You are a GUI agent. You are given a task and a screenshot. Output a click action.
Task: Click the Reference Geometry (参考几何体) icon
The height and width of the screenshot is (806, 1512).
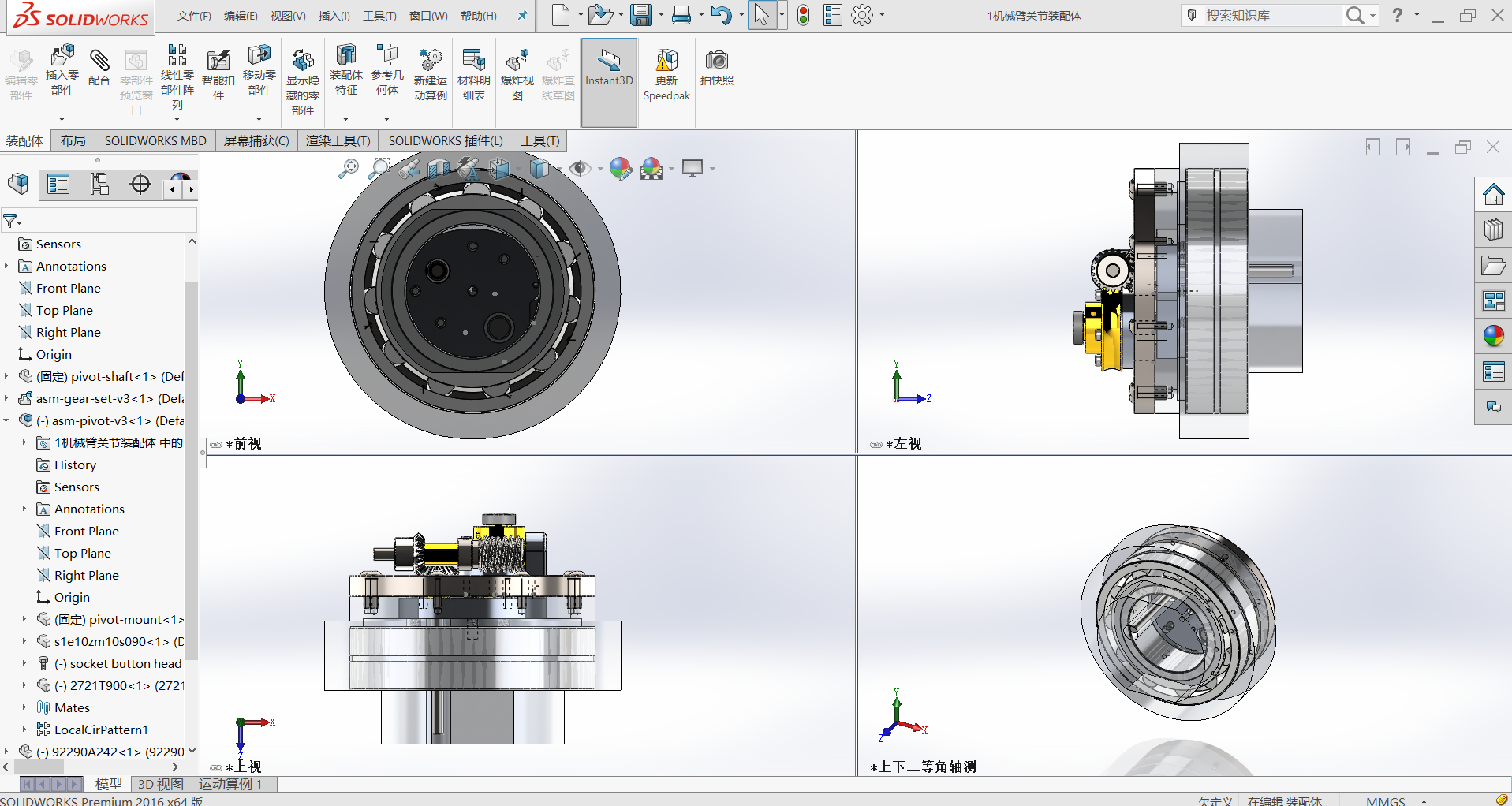(x=387, y=55)
